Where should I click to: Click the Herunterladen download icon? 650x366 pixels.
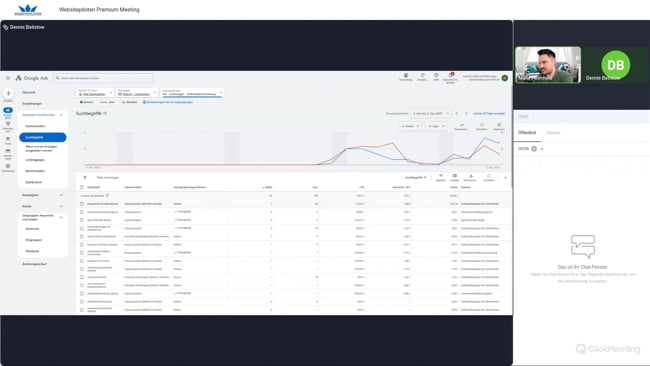471,176
